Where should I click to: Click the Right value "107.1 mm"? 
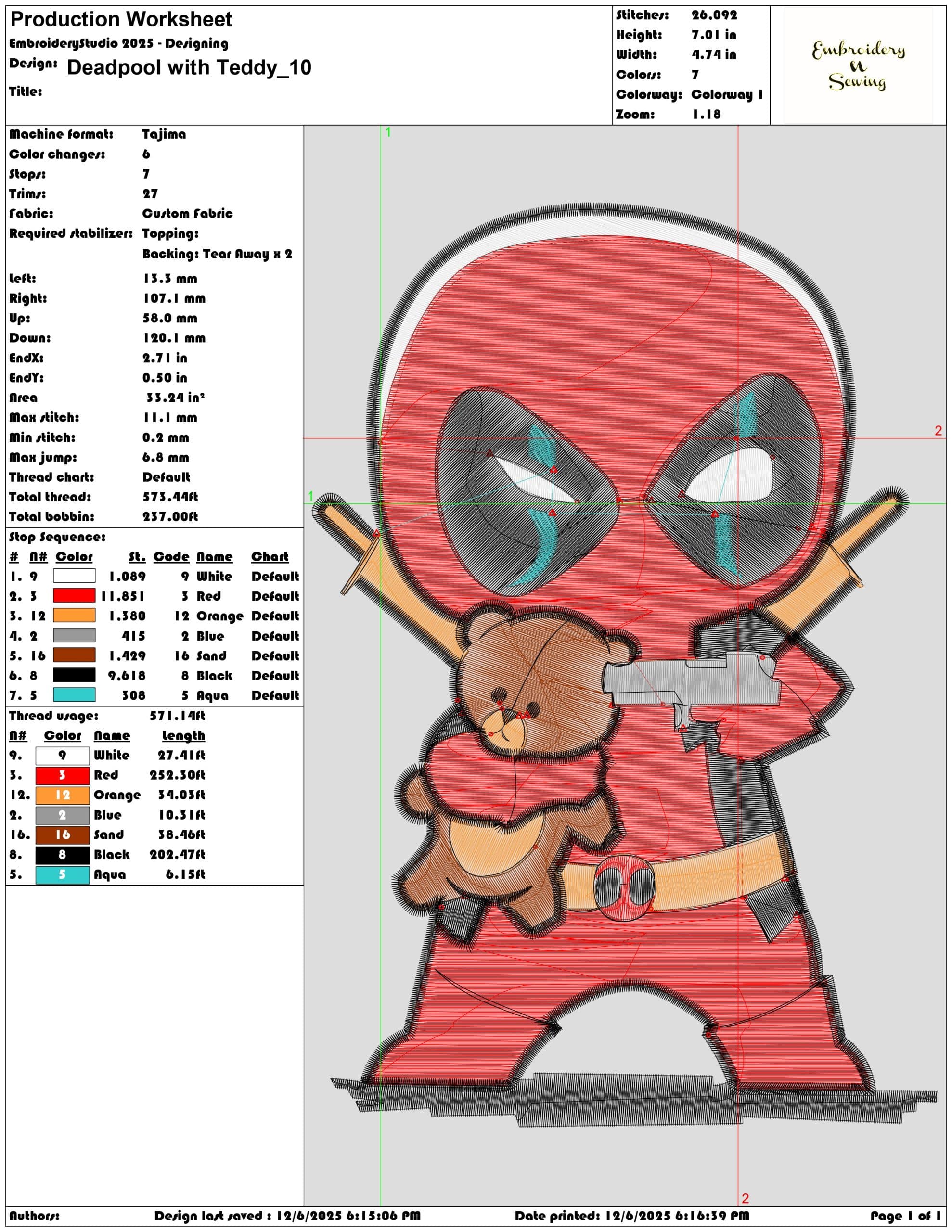(x=174, y=298)
